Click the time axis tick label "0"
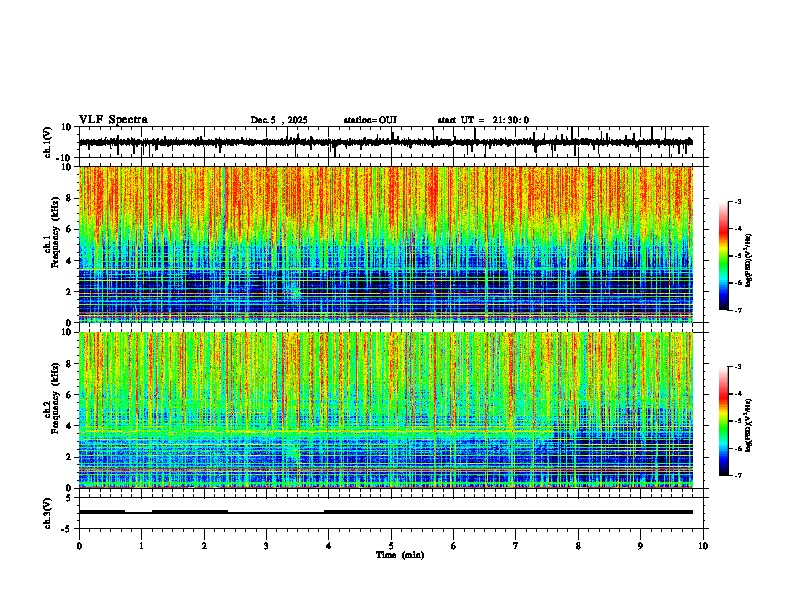The width and height of the screenshot is (792, 612). pos(79,546)
